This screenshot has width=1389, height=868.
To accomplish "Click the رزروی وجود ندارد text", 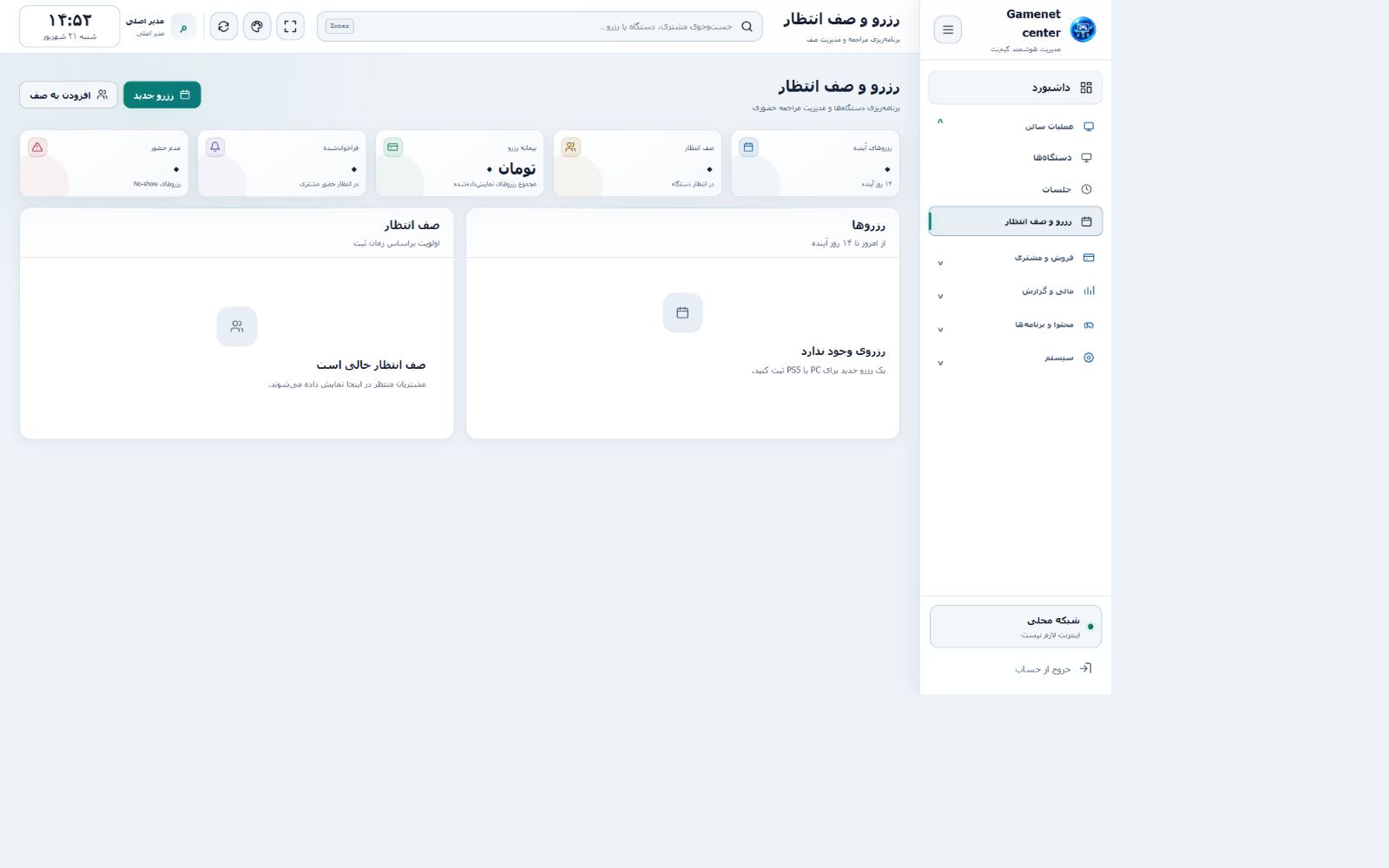I will click(x=843, y=351).
